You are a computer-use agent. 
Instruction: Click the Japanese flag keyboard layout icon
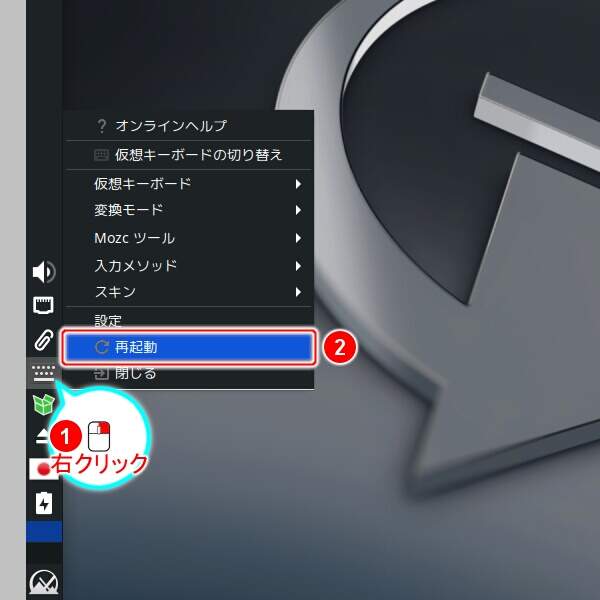pos(43,469)
